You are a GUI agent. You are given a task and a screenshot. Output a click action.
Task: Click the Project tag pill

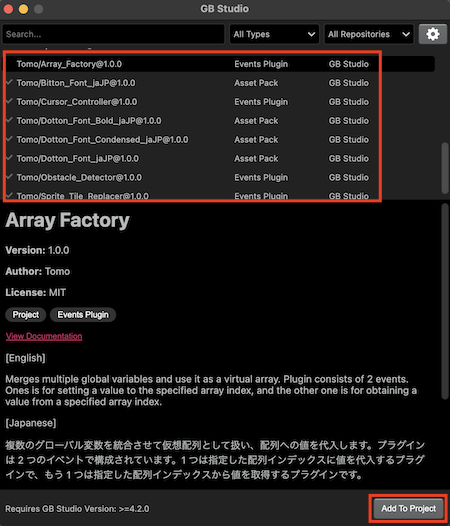tap(26, 315)
